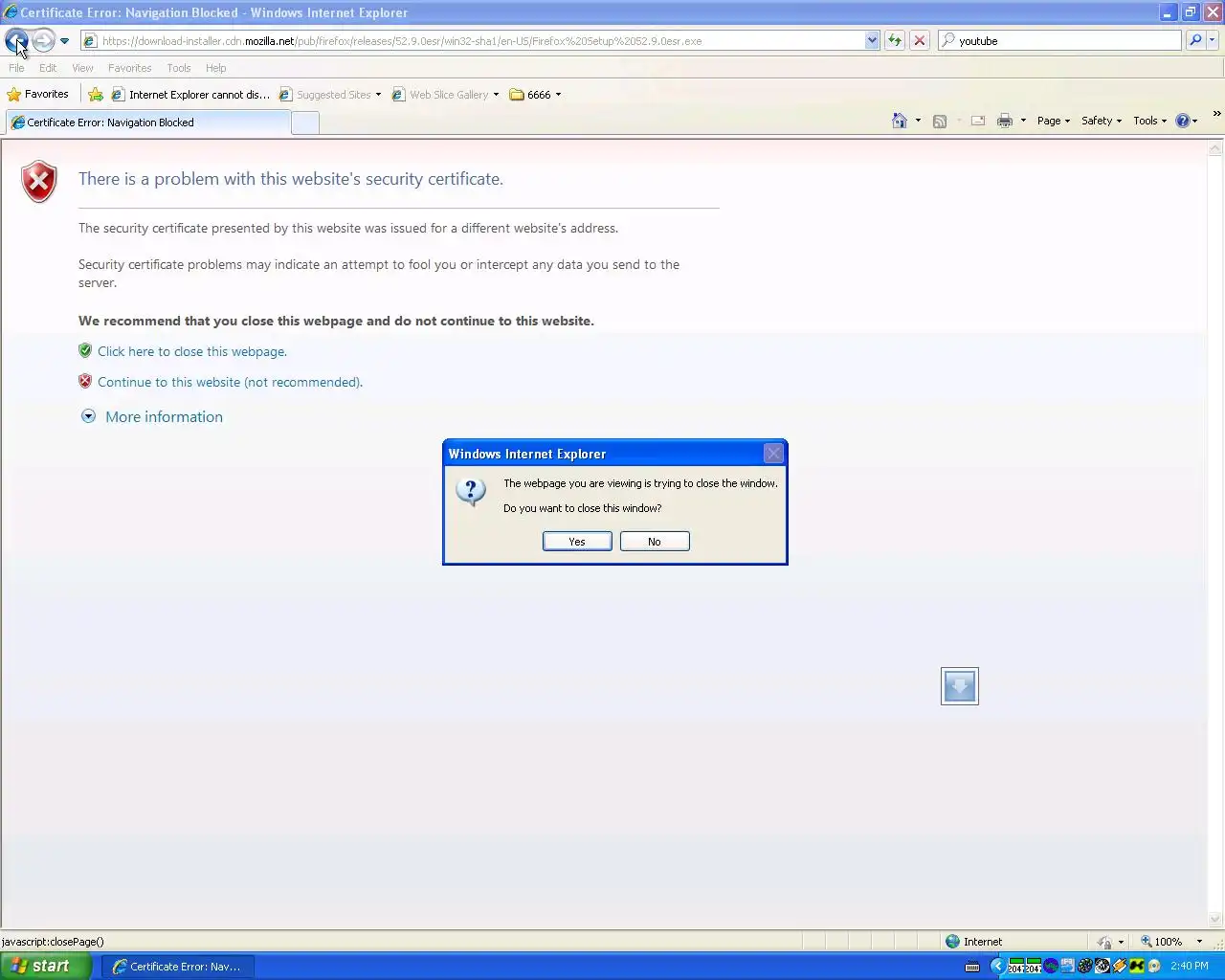
Task: Click Add to Favorites Bar icon
Action: pyautogui.click(x=96, y=94)
